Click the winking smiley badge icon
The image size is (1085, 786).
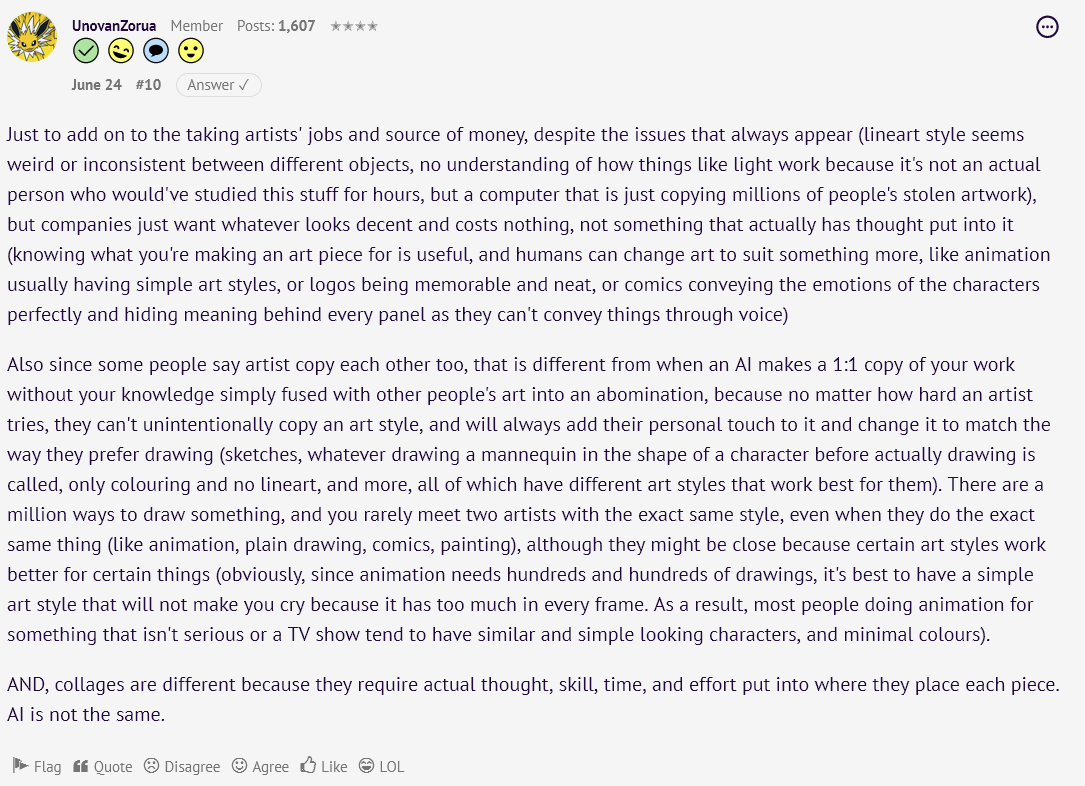click(121, 51)
